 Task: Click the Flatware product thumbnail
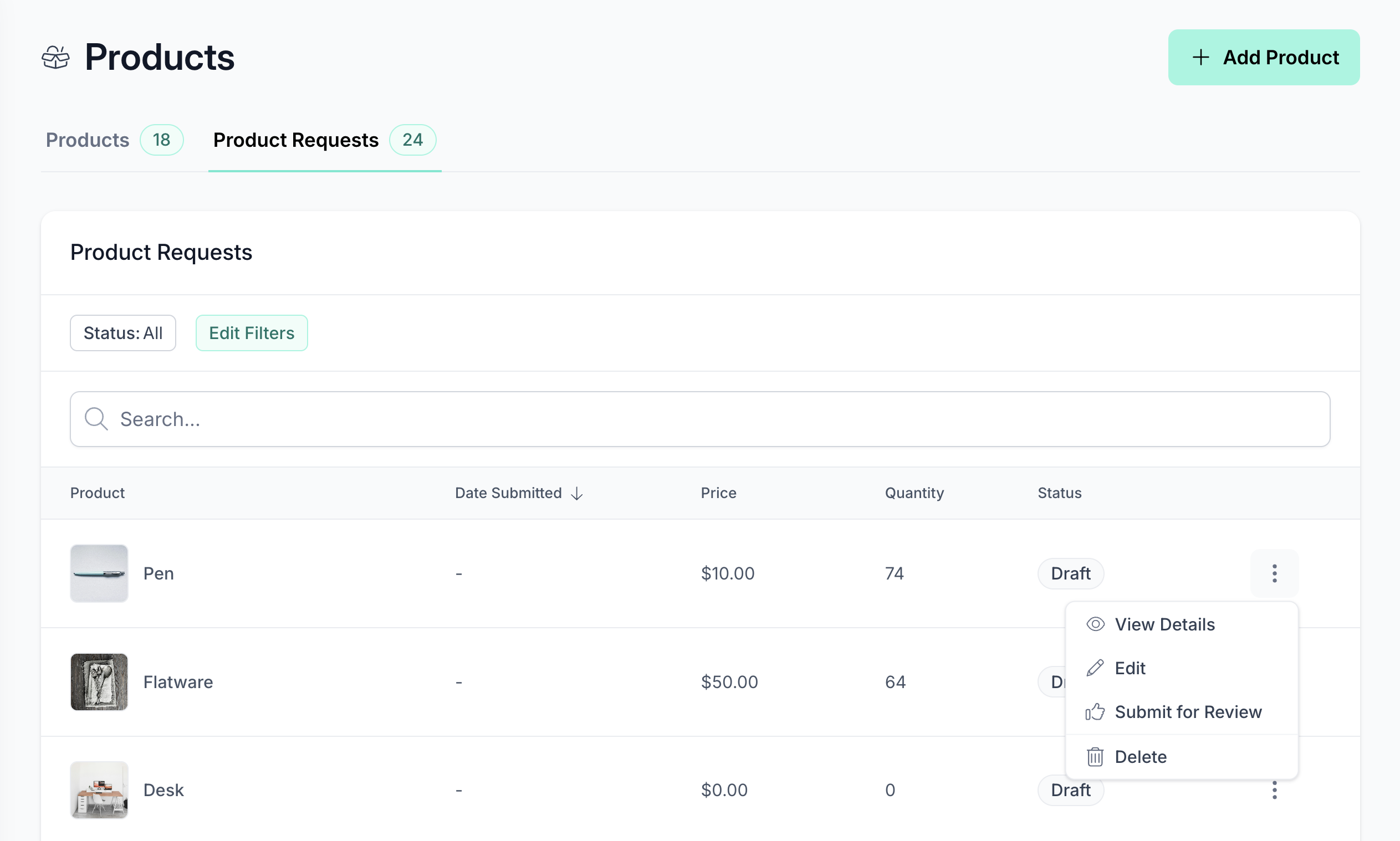point(99,682)
